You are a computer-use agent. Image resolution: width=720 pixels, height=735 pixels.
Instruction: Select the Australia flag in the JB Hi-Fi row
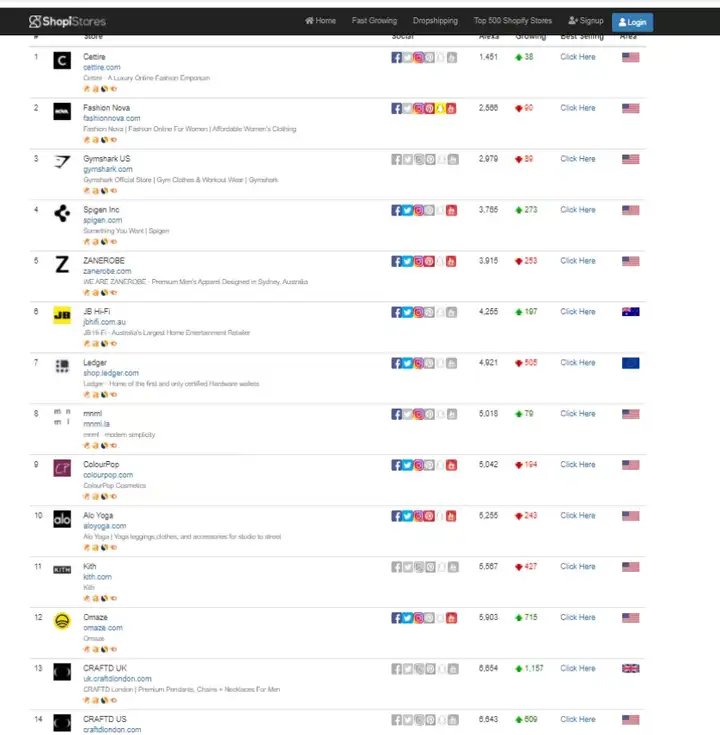tap(630, 312)
